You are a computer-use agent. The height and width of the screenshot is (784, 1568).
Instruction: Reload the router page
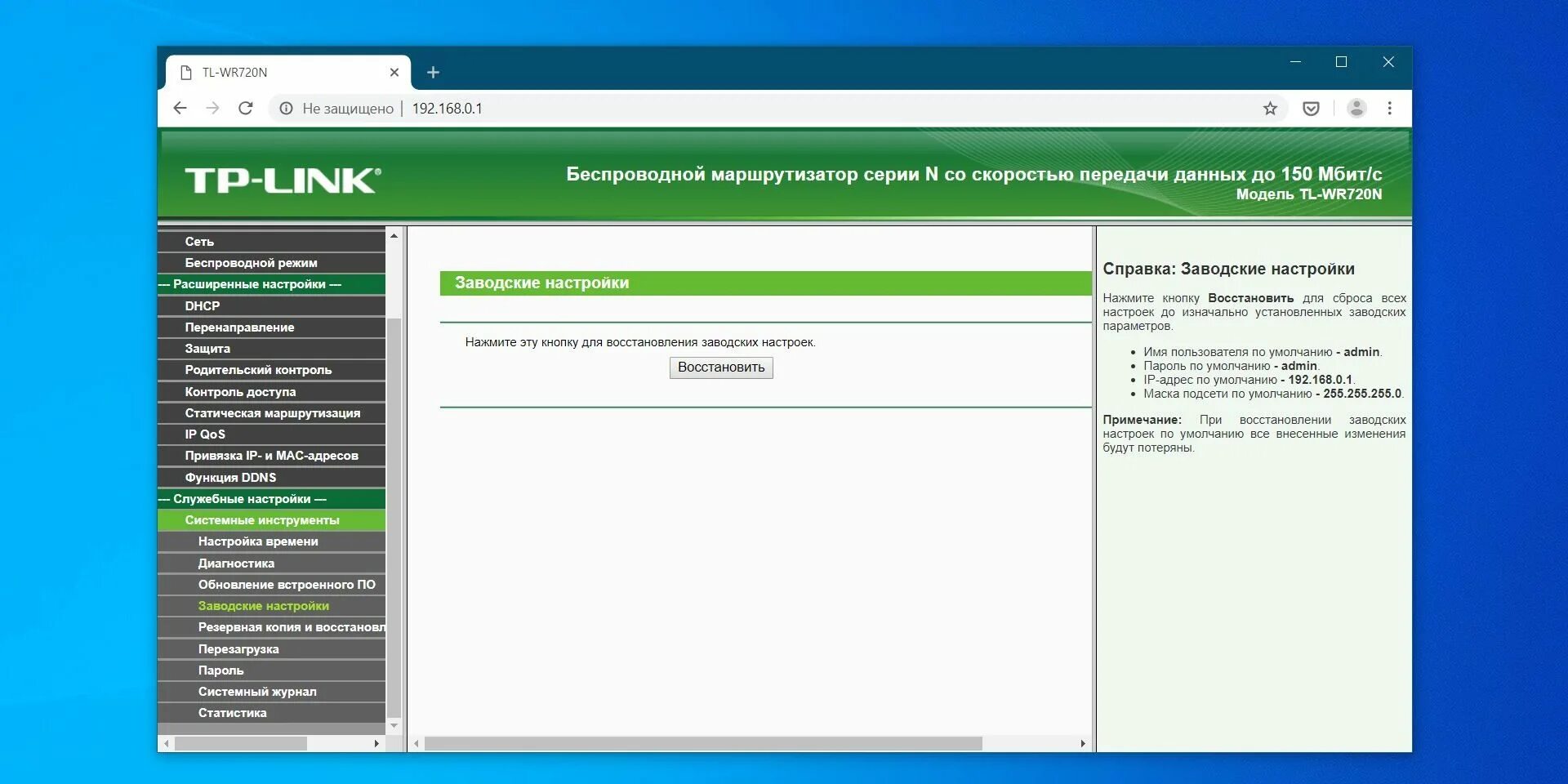click(x=246, y=109)
